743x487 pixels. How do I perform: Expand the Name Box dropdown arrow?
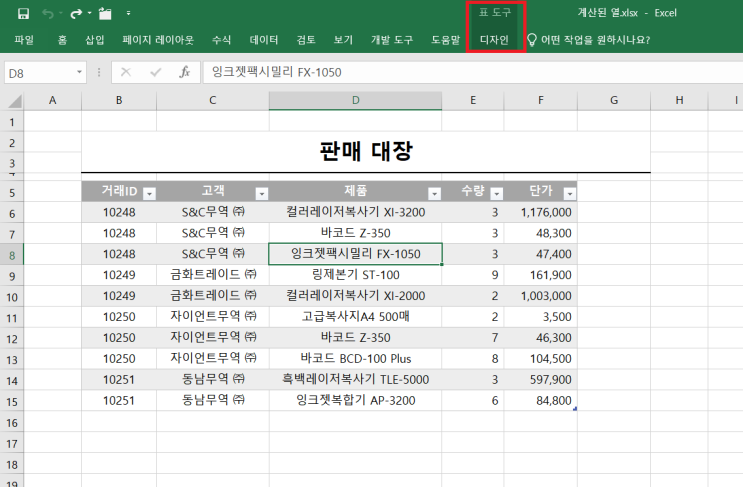click(x=79, y=72)
